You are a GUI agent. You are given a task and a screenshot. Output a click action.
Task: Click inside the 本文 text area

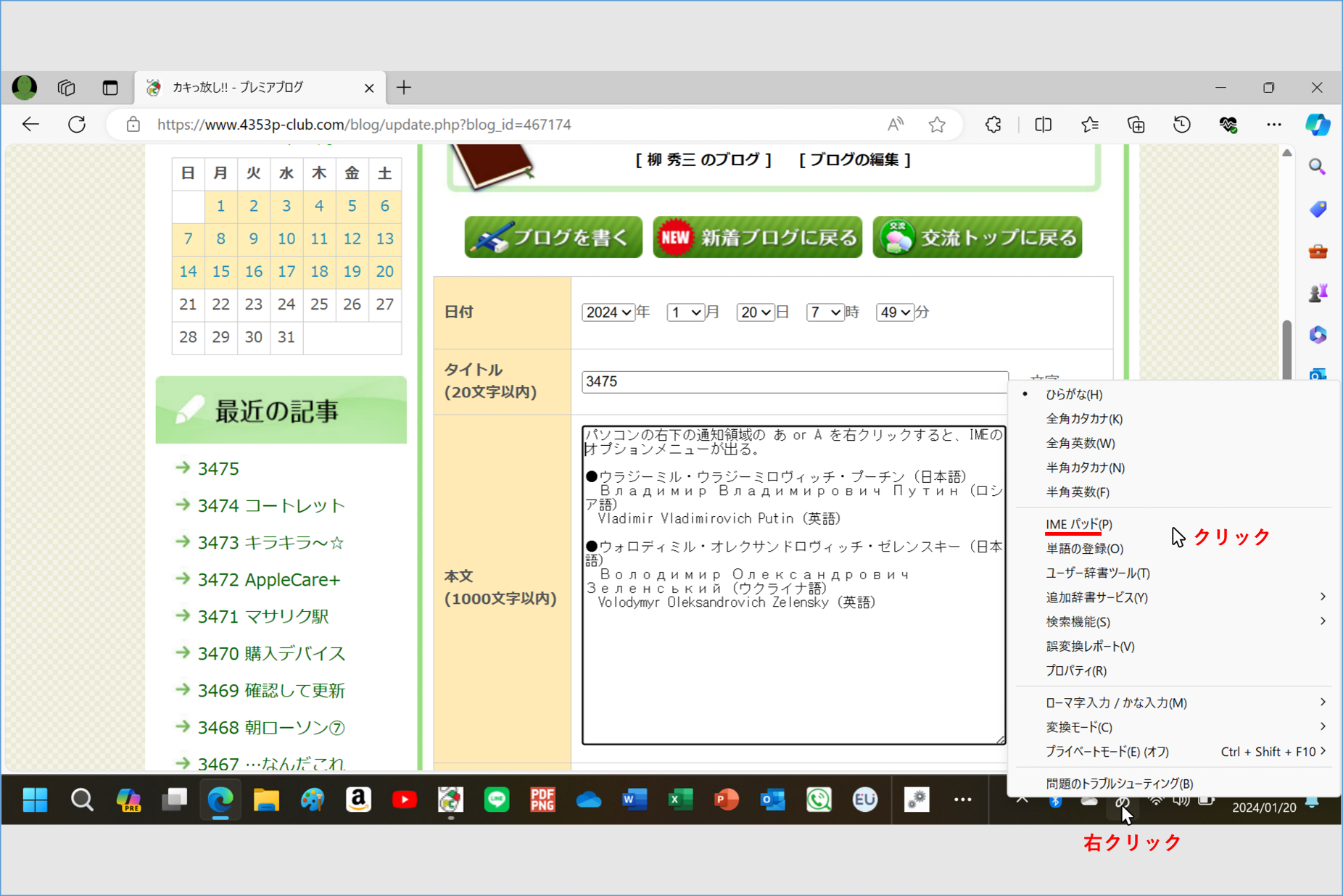pyautogui.click(x=793, y=585)
